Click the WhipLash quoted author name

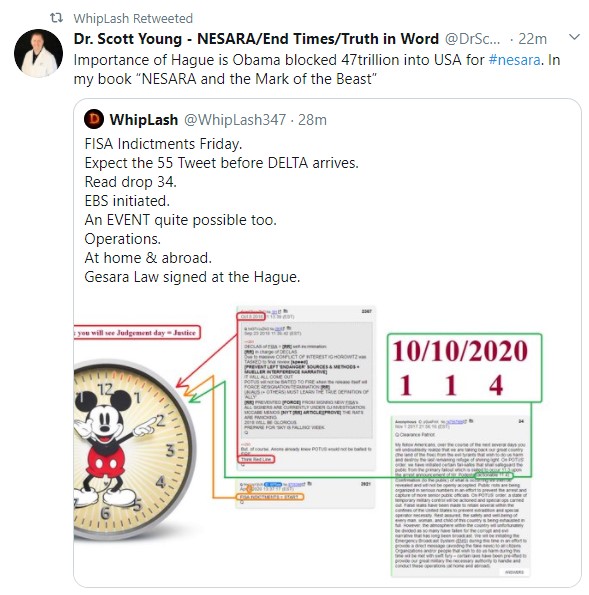click(x=144, y=120)
